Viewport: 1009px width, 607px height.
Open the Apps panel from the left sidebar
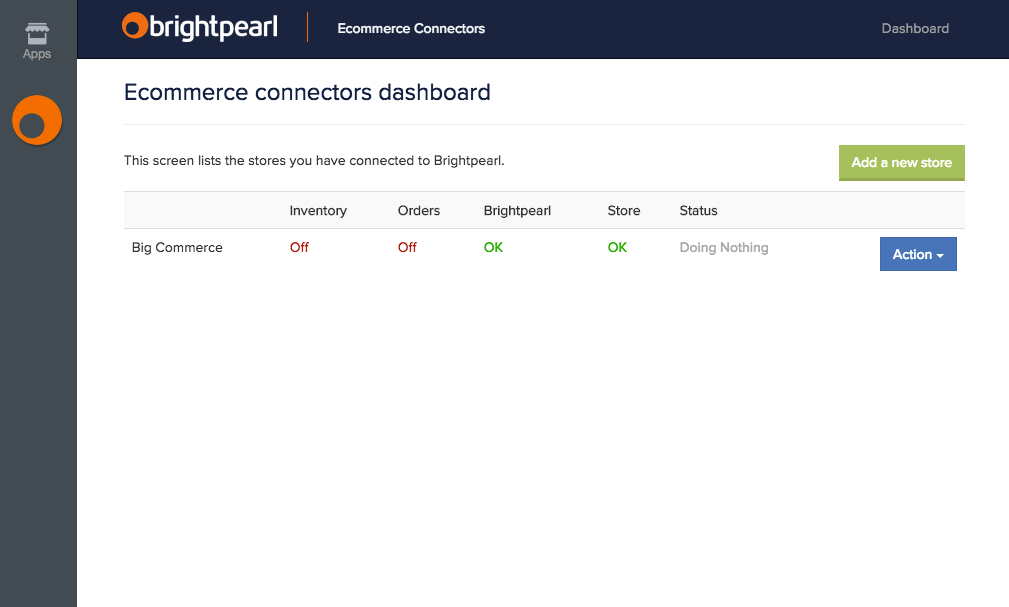click(36, 37)
